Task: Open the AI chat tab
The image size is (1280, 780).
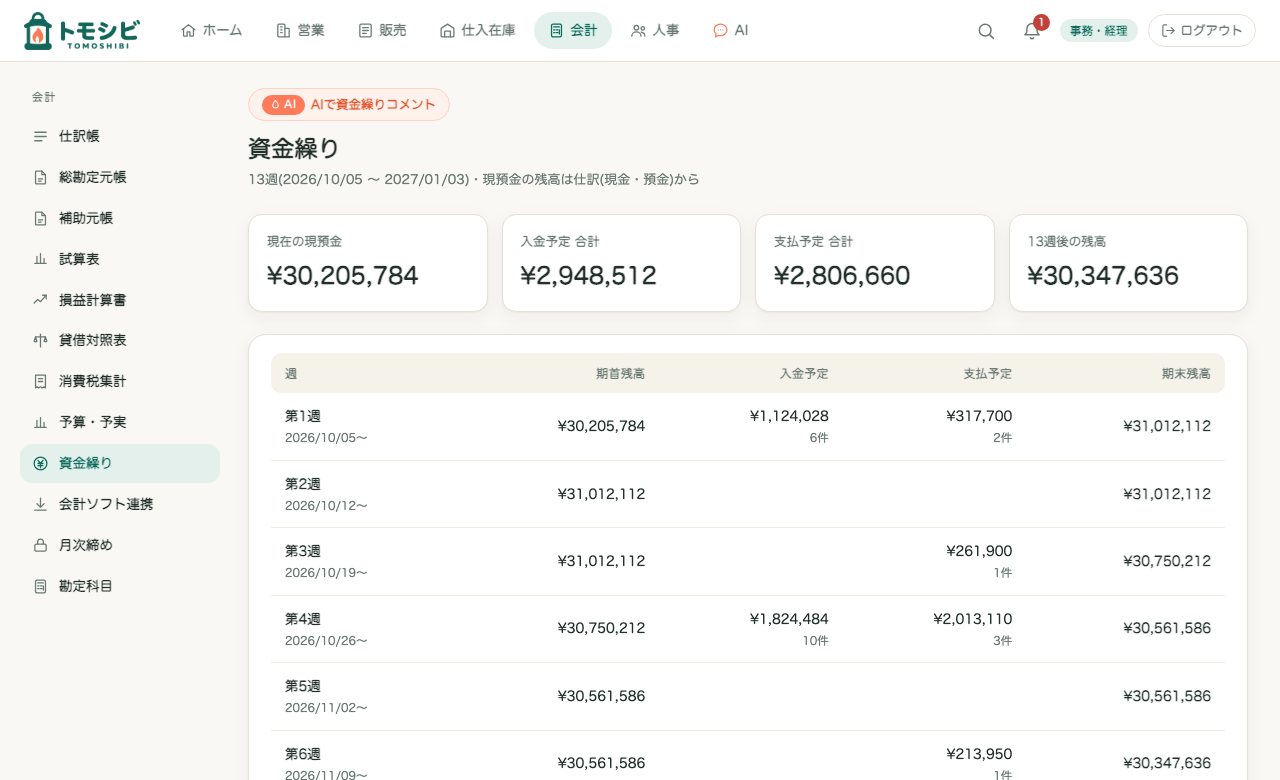Action: 730,31
